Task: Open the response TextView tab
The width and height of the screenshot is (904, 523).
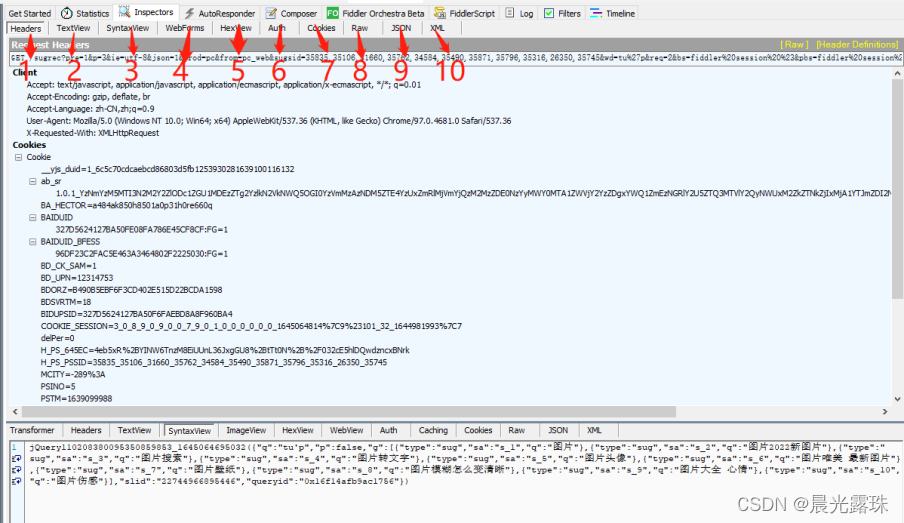Action: click(134, 430)
